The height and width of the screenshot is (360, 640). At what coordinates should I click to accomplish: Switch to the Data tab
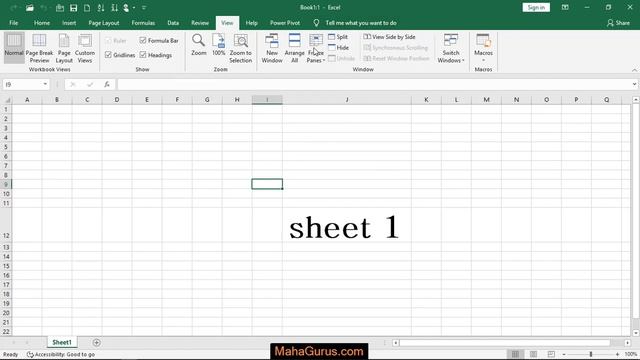click(x=173, y=23)
